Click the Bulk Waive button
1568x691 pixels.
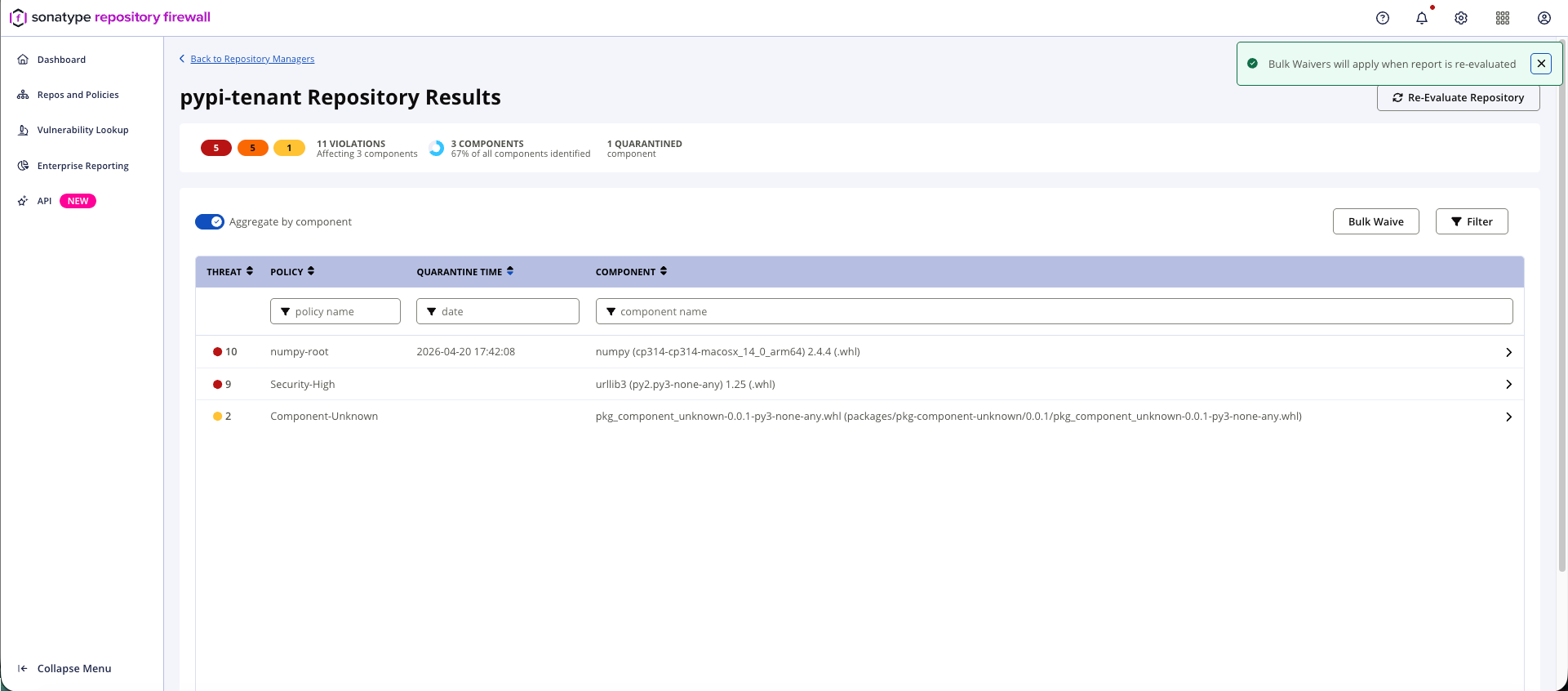coord(1375,221)
